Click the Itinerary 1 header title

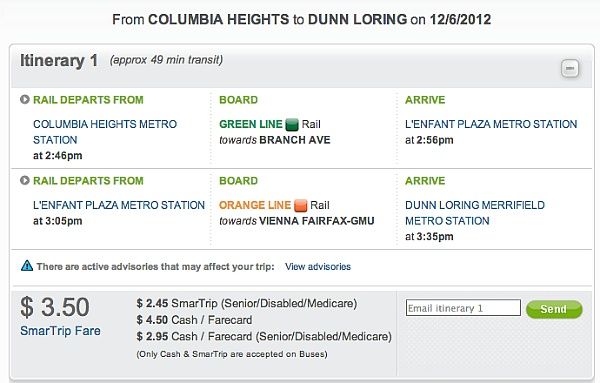(59, 61)
